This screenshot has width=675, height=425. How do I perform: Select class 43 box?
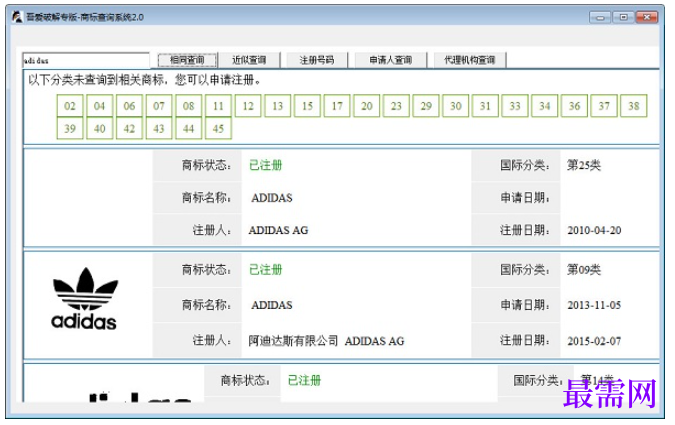159,128
